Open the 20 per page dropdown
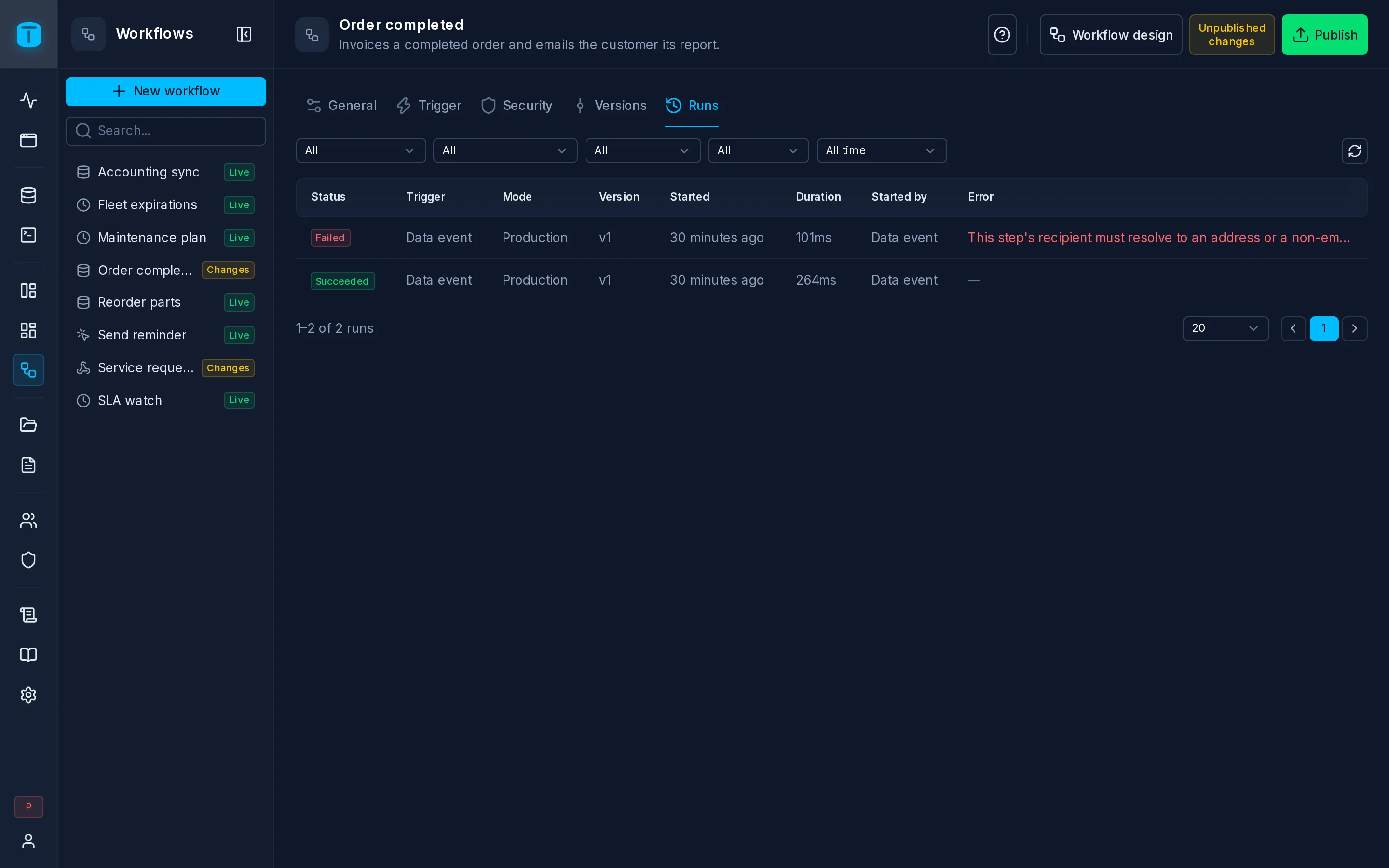Viewport: 1389px width, 868px height. pyautogui.click(x=1226, y=328)
